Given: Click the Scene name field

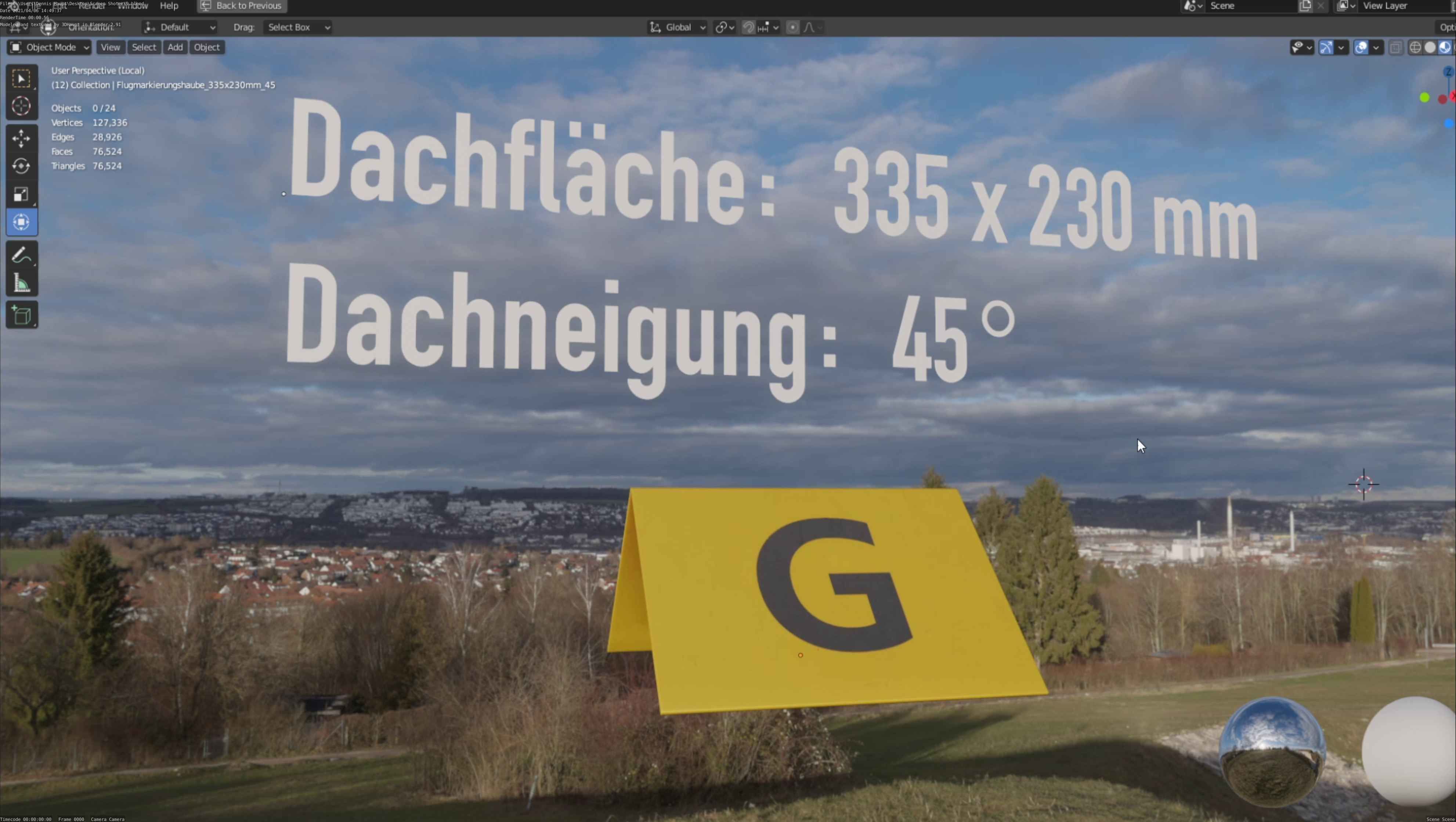Looking at the screenshot, I should (1249, 6).
